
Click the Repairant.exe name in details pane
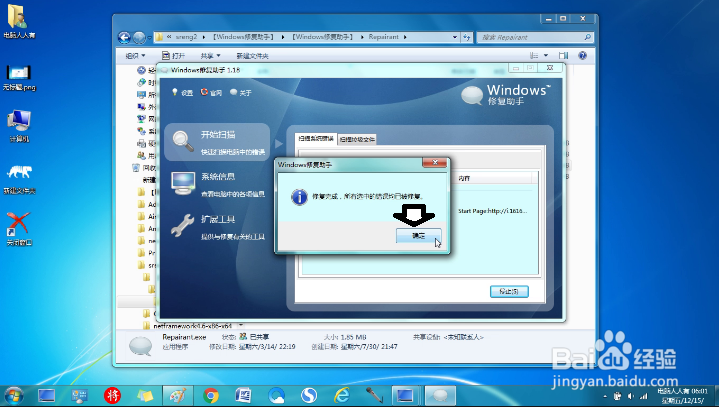pyautogui.click(x=184, y=337)
